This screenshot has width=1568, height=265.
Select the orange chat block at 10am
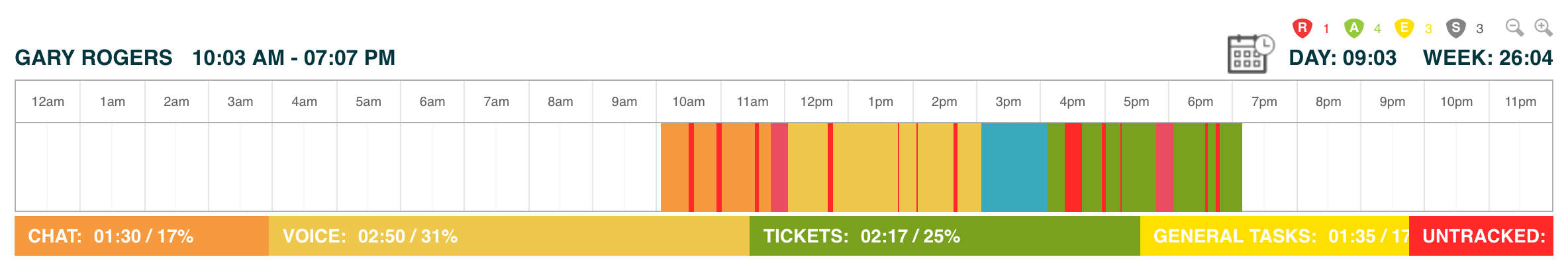[x=674, y=167]
